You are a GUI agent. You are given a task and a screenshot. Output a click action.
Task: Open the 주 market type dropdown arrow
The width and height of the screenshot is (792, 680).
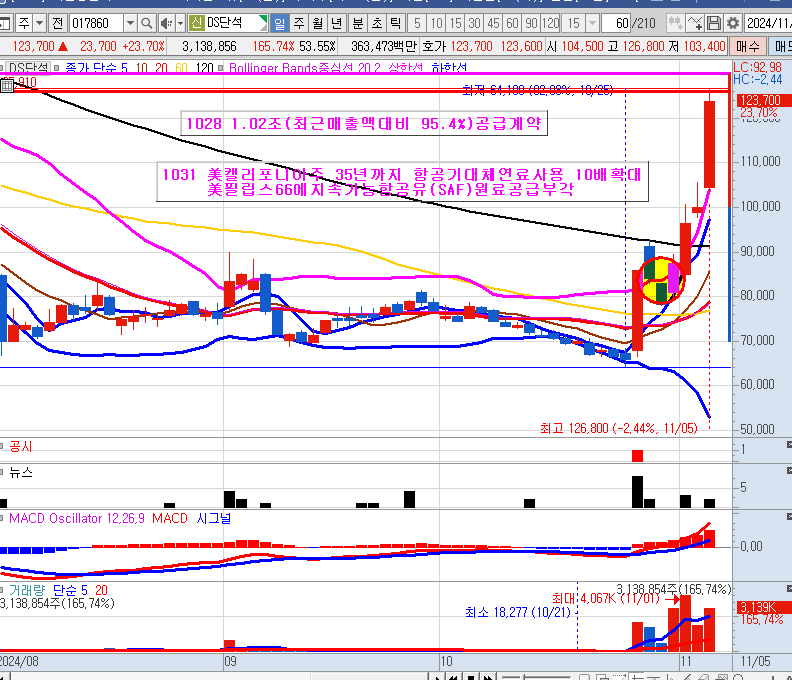(38, 22)
